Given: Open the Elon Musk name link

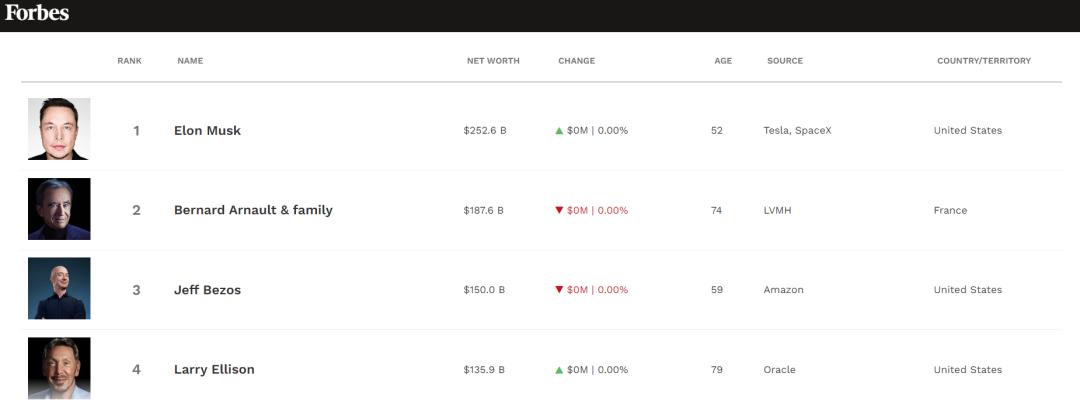Looking at the screenshot, I should pyautogui.click(x=207, y=131).
